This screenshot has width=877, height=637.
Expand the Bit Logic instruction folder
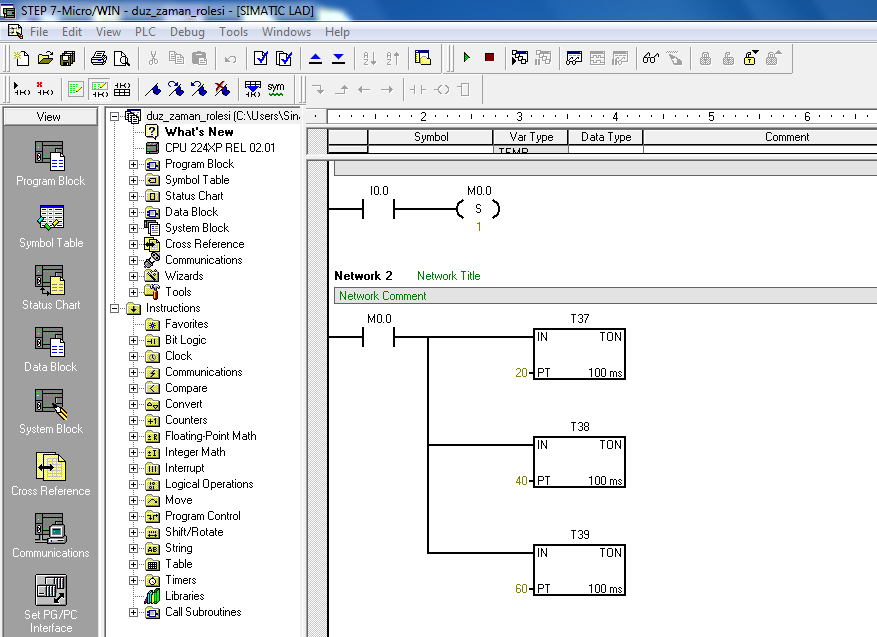click(x=133, y=341)
